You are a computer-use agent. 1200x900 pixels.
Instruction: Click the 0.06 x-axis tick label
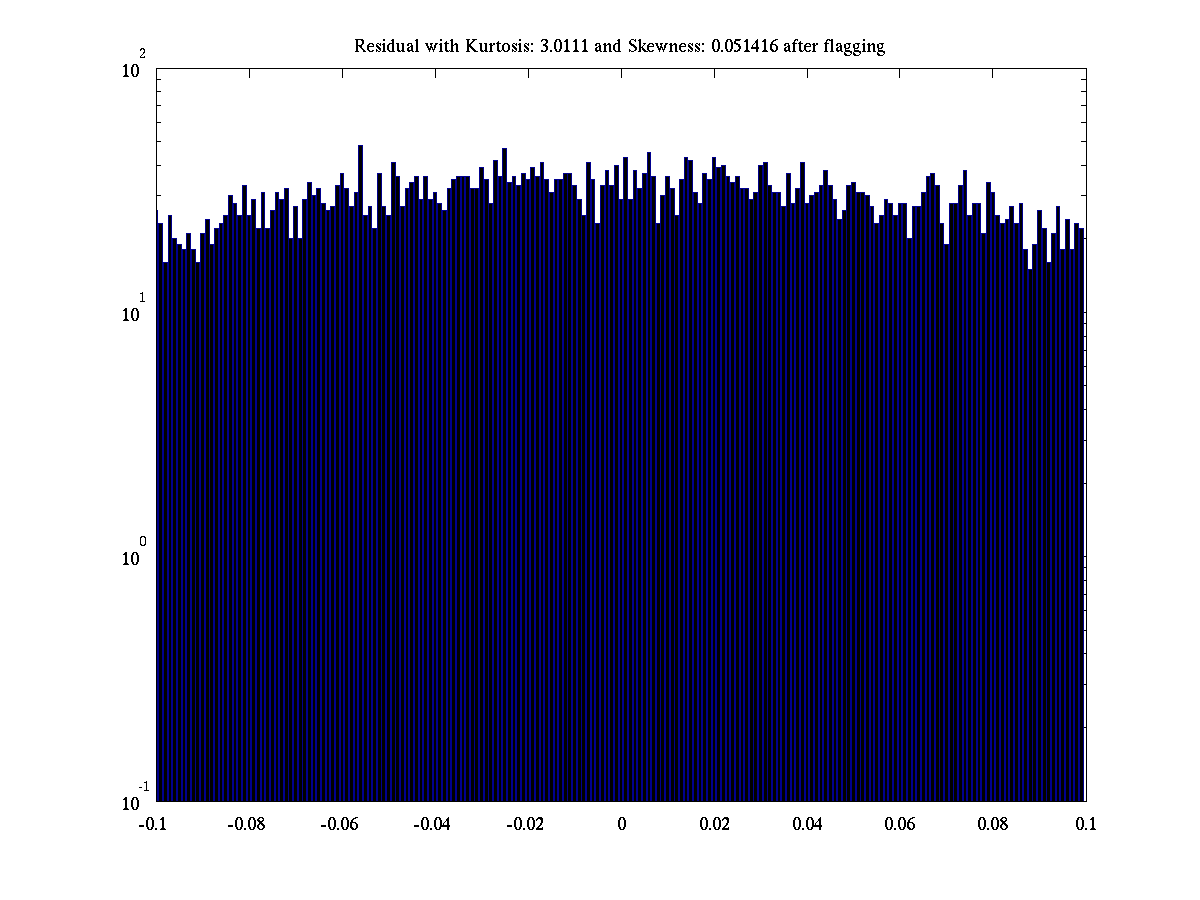(x=900, y=825)
